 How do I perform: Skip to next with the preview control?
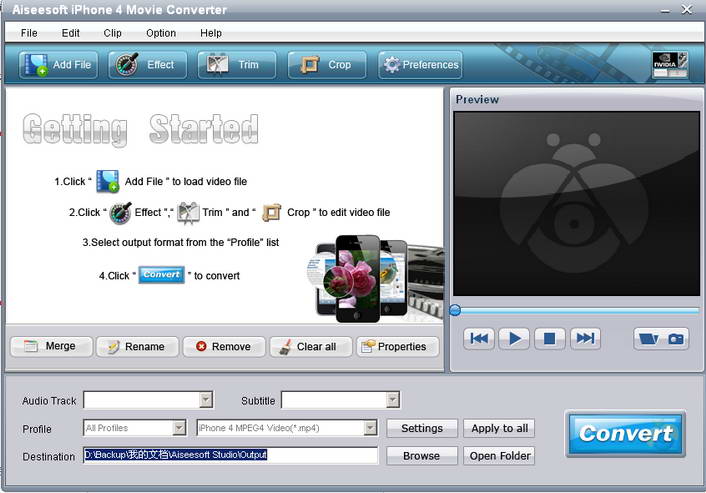(x=585, y=338)
